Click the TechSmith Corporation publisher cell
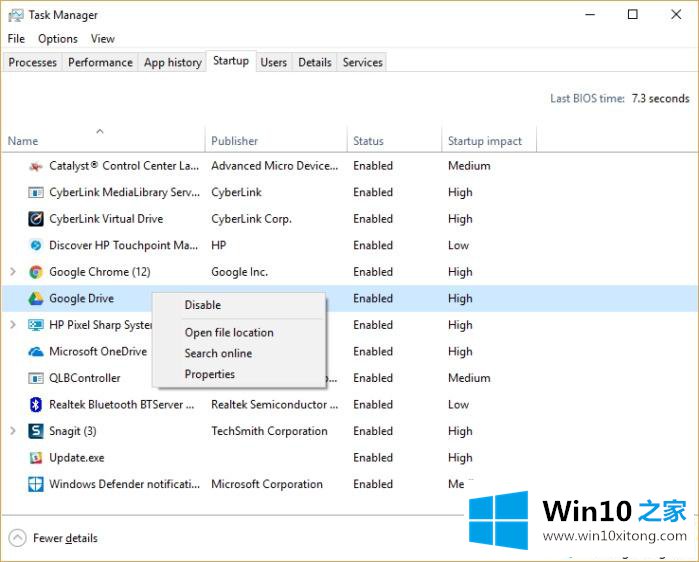This screenshot has height=562, width=699. (x=269, y=431)
